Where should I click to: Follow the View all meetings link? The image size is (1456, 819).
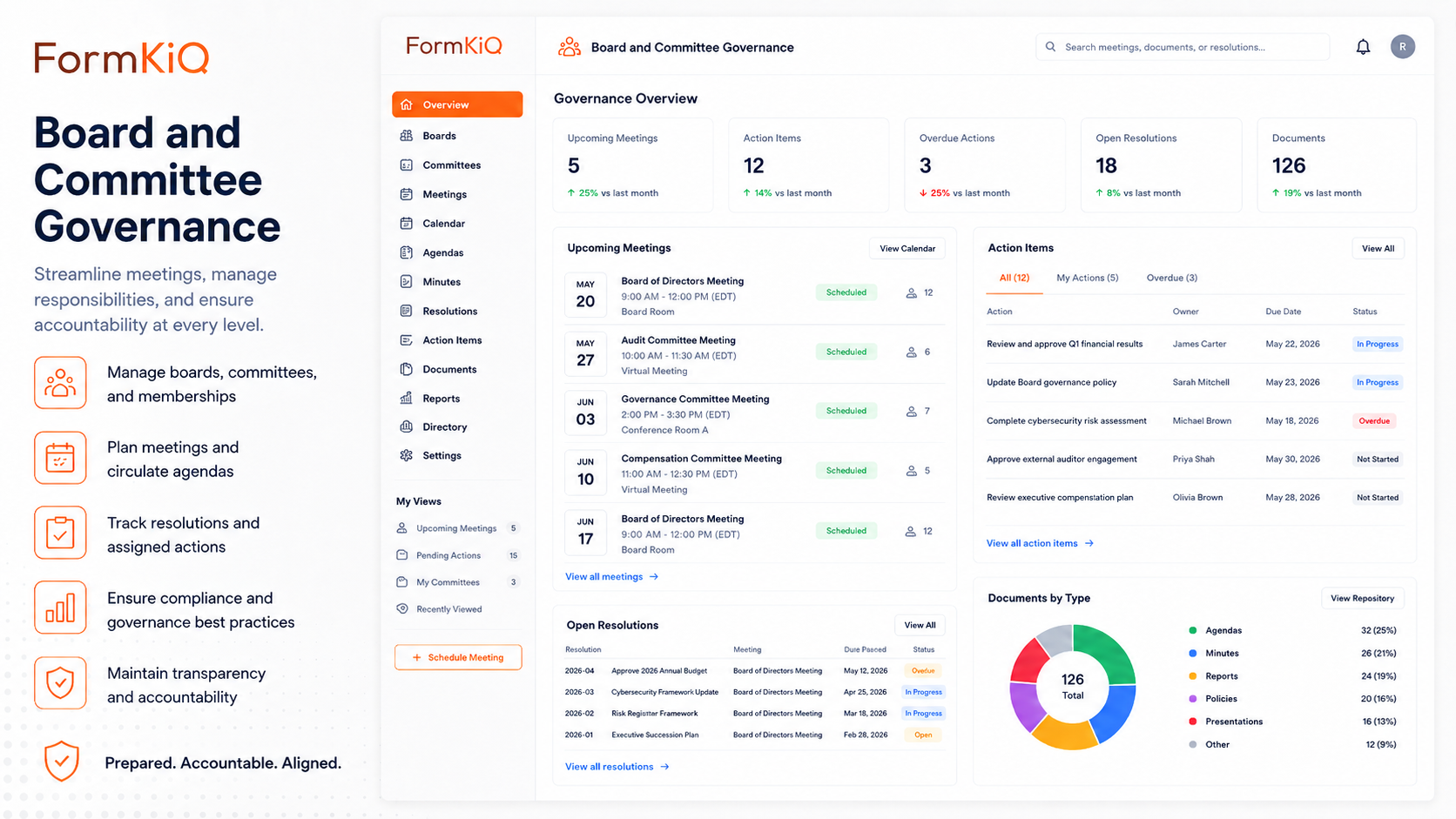click(611, 576)
